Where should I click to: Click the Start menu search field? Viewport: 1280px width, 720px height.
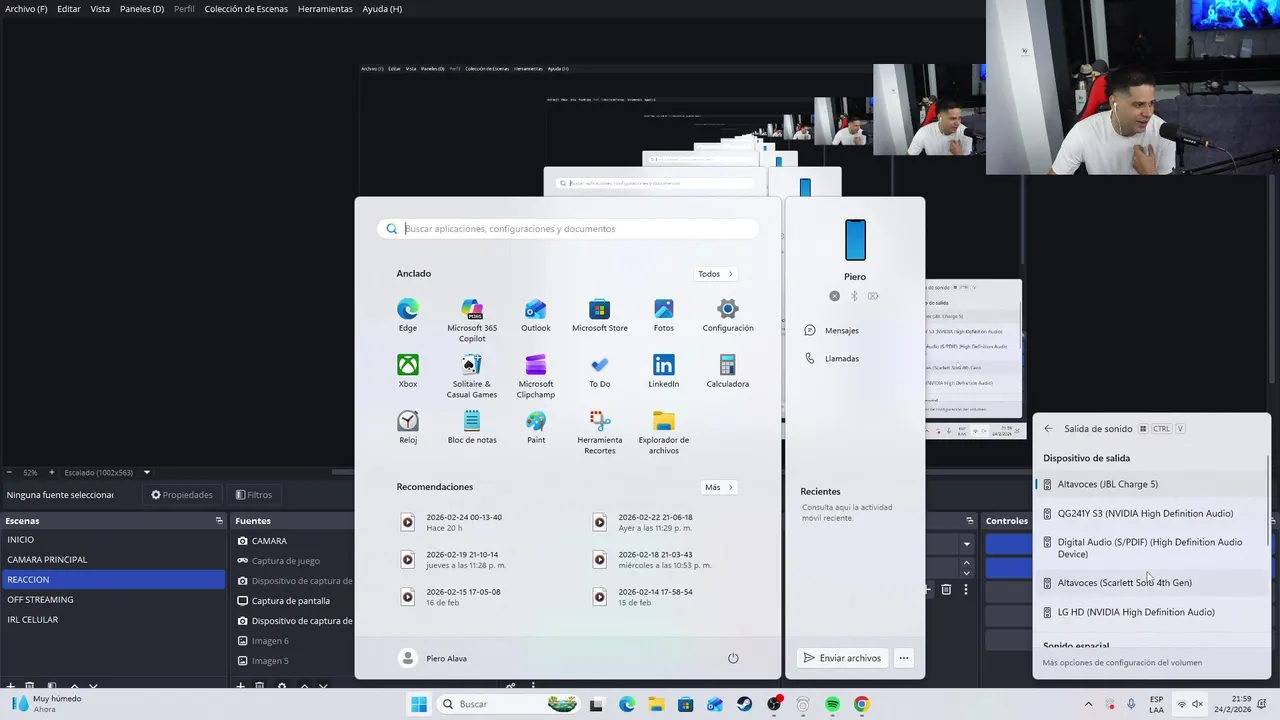click(568, 229)
